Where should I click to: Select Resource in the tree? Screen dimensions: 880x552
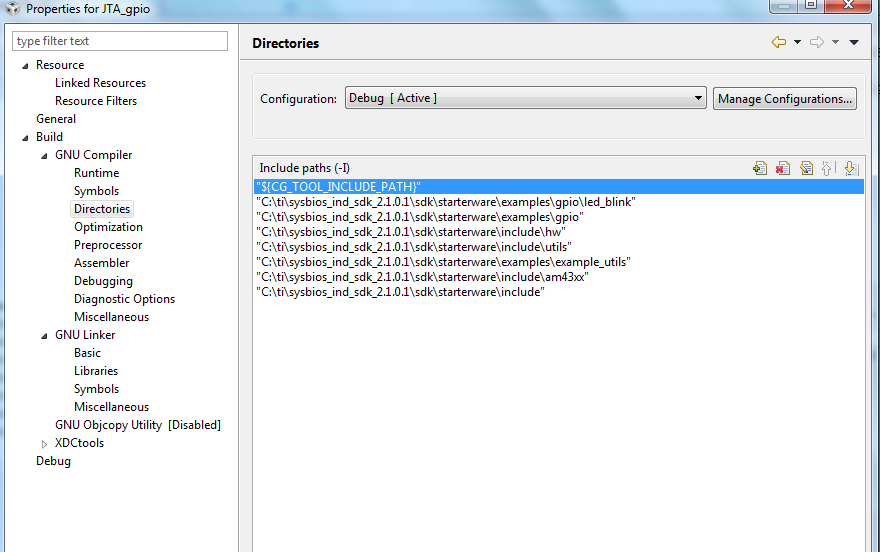tap(60, 65)
